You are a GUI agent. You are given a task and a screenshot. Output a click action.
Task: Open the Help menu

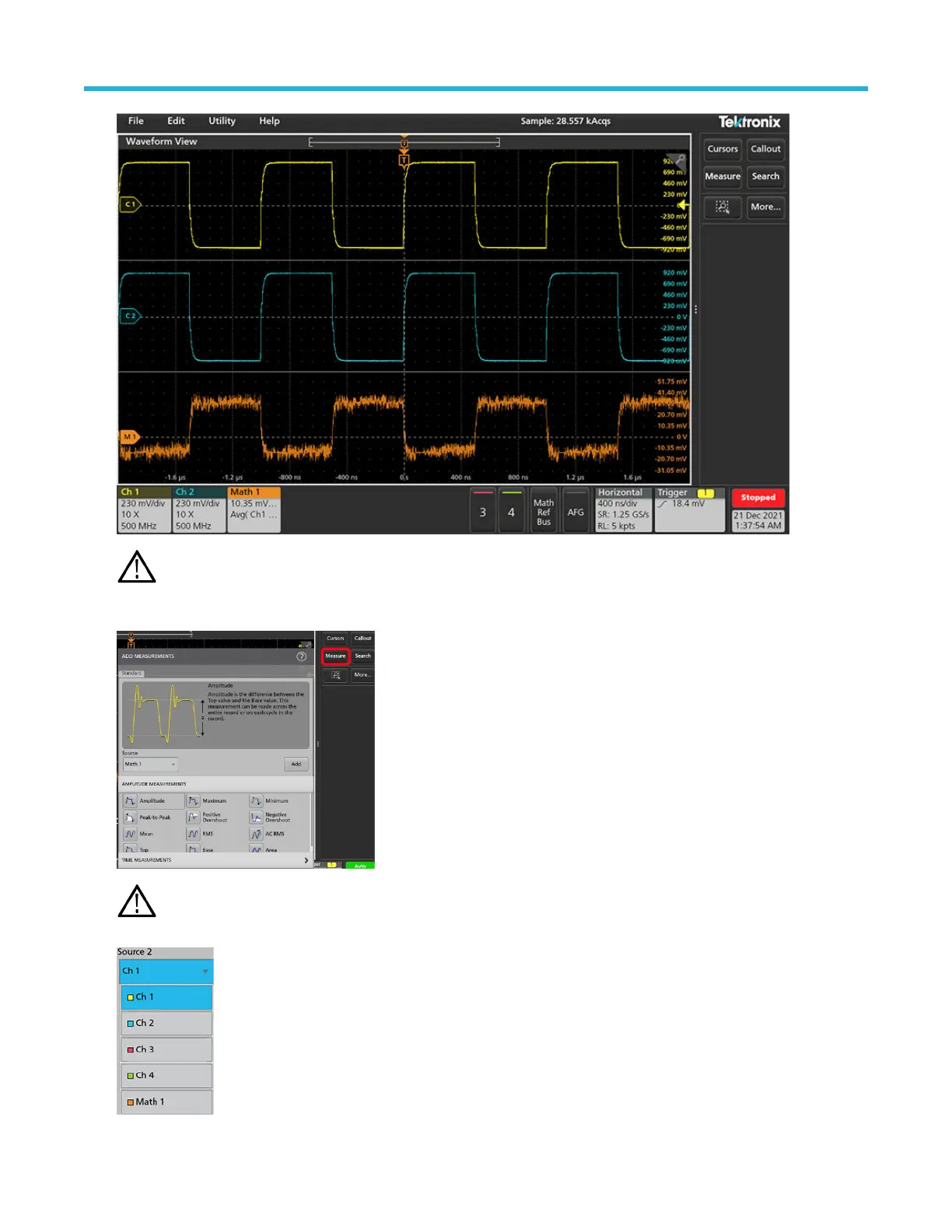pyautogui.click(x=269, y=121)
